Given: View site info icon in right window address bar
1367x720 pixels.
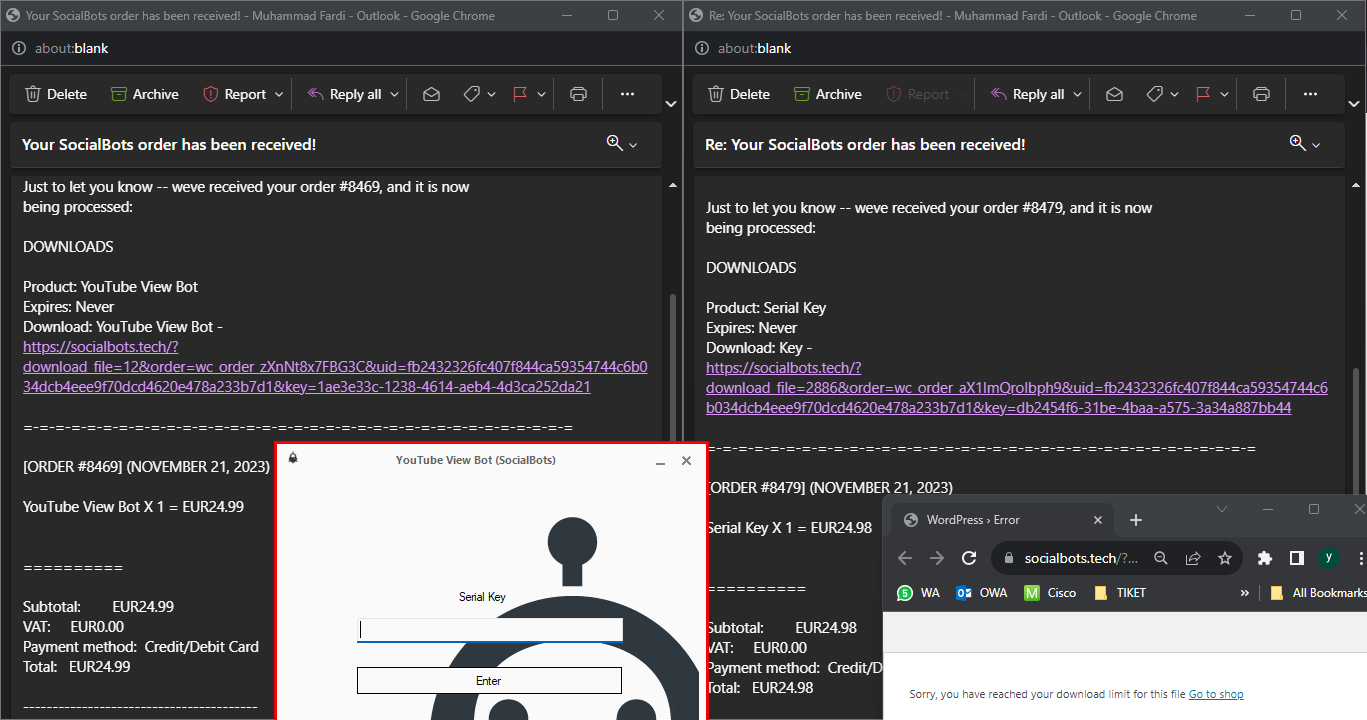Looking at the screenshot, I should coord(702,48).
